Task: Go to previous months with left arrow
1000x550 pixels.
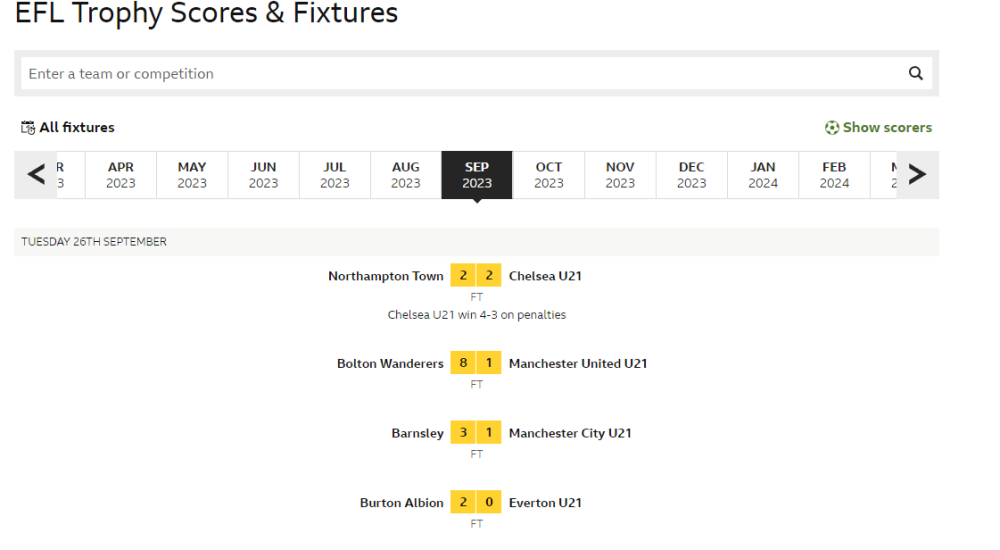Action: 36,174
